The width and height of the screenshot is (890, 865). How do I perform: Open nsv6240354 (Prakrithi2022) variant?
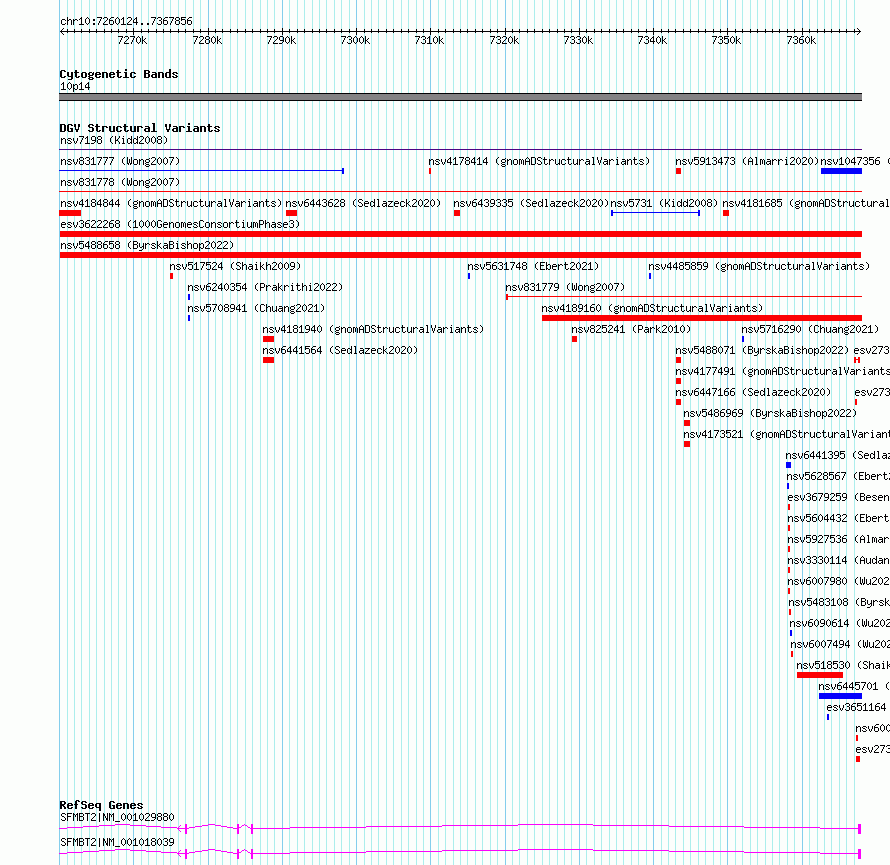[265, 287]
